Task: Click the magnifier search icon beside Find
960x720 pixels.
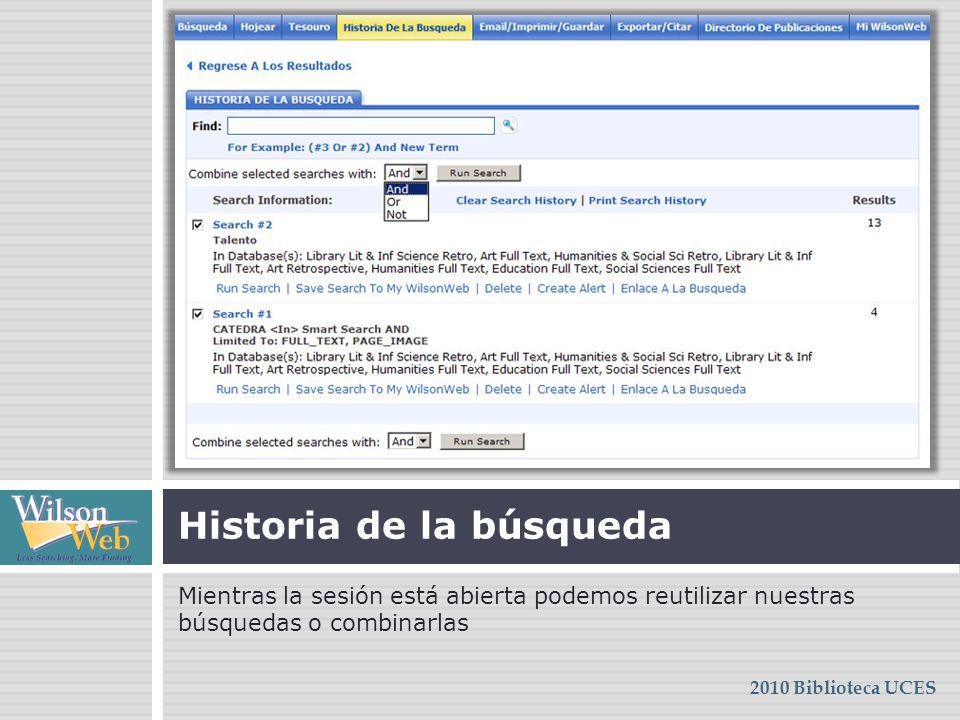Action: pos(508,126)
